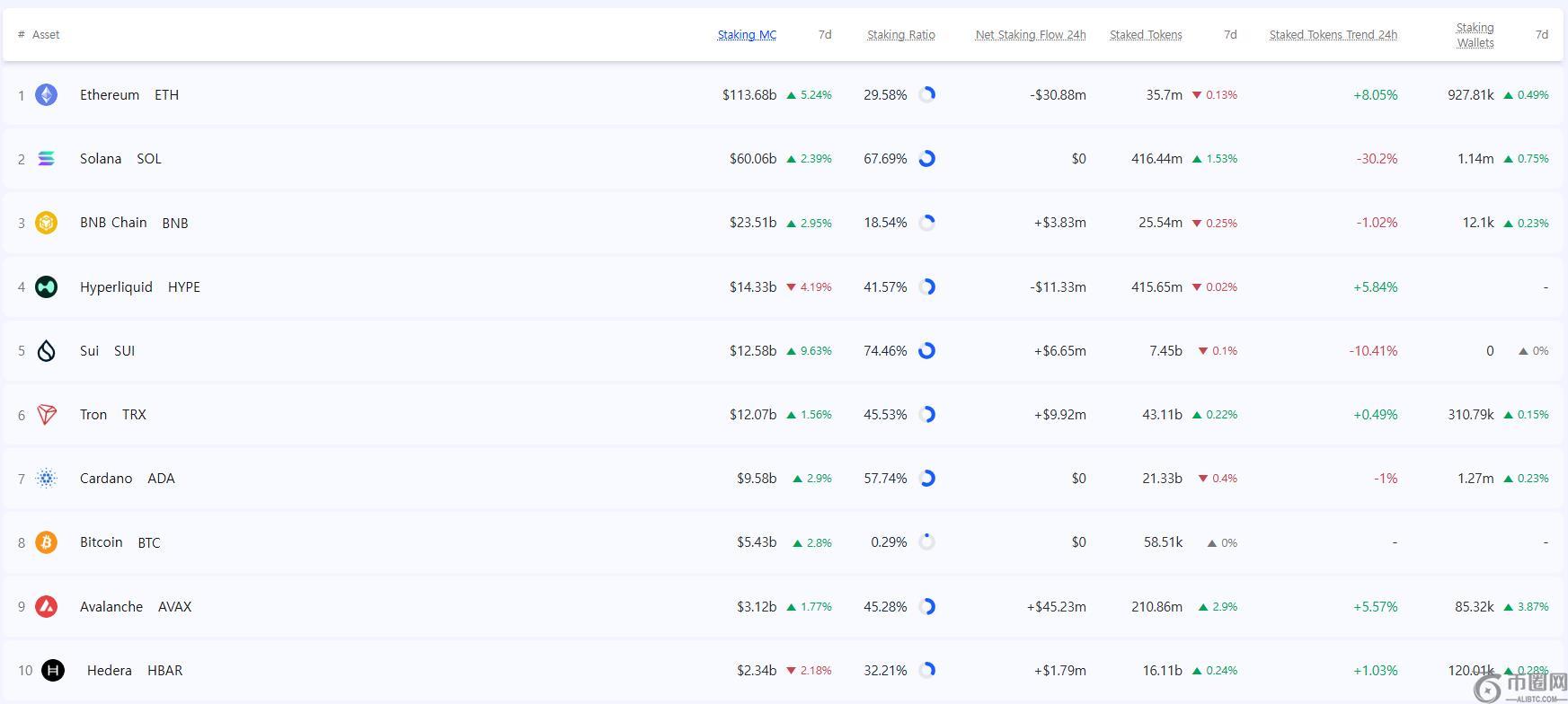The image size is (1568, 704).
Task: Click the ETH ticker symbol
Action: [x=166, y=95]
